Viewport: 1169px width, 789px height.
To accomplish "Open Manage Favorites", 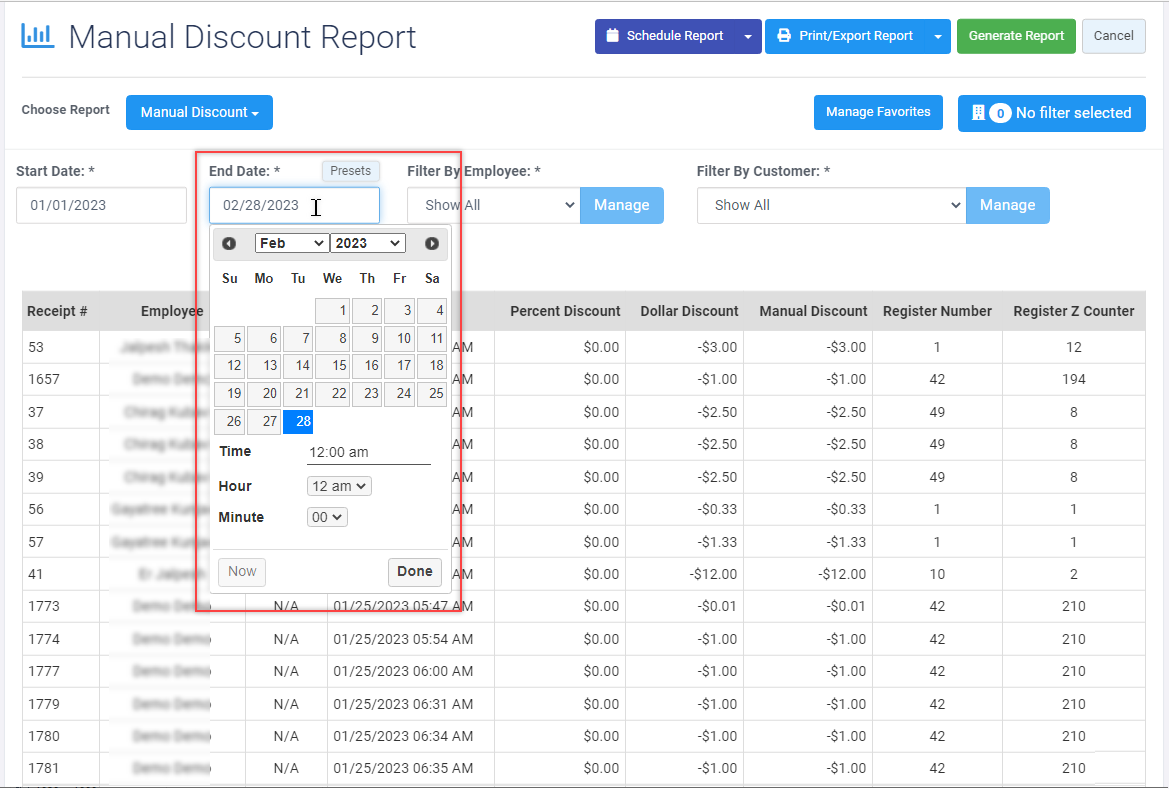I will click(x=878, y=112).
